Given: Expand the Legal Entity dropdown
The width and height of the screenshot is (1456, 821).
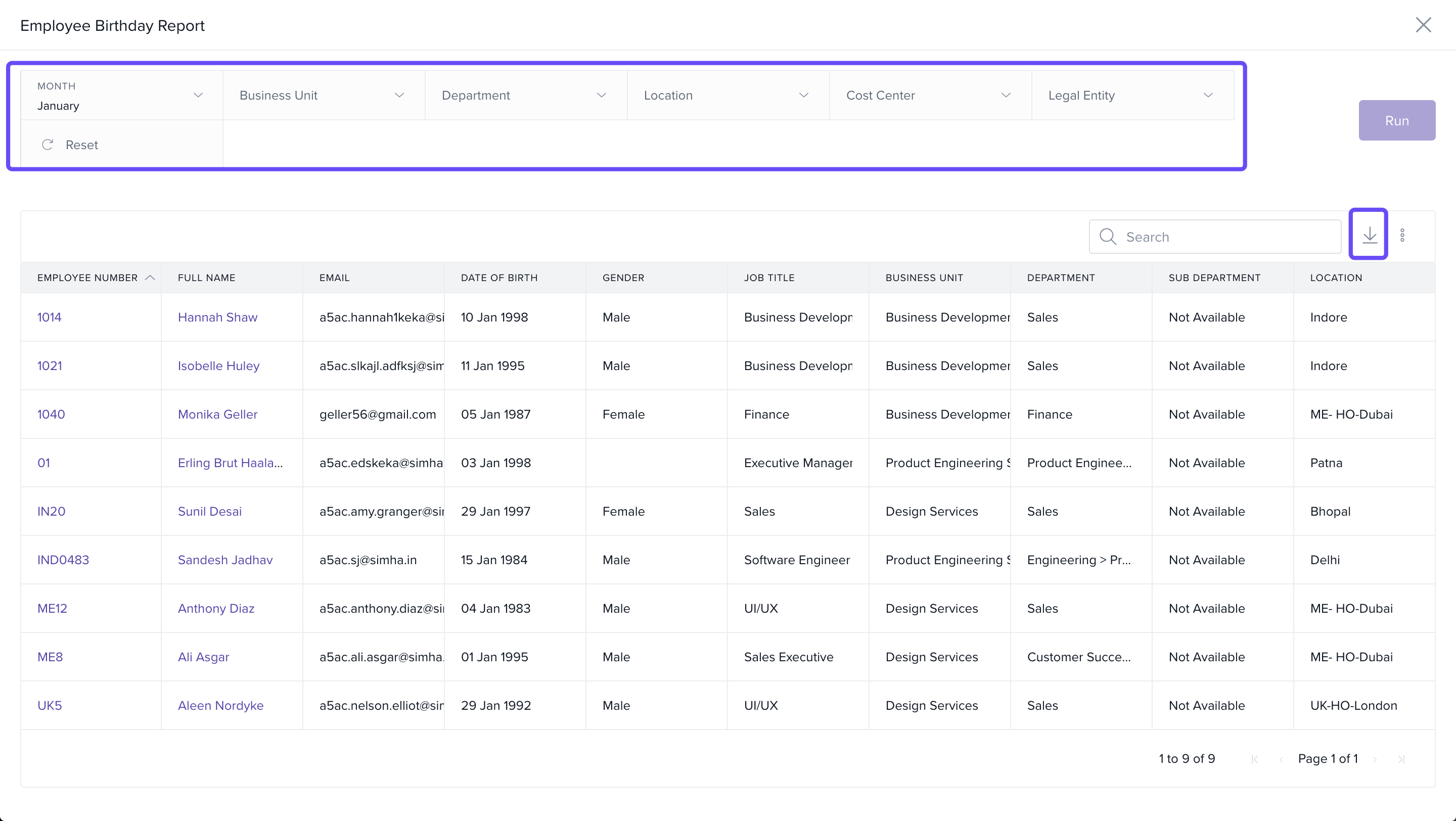Looking at the screenshot, I should [x=1131, y=96].
